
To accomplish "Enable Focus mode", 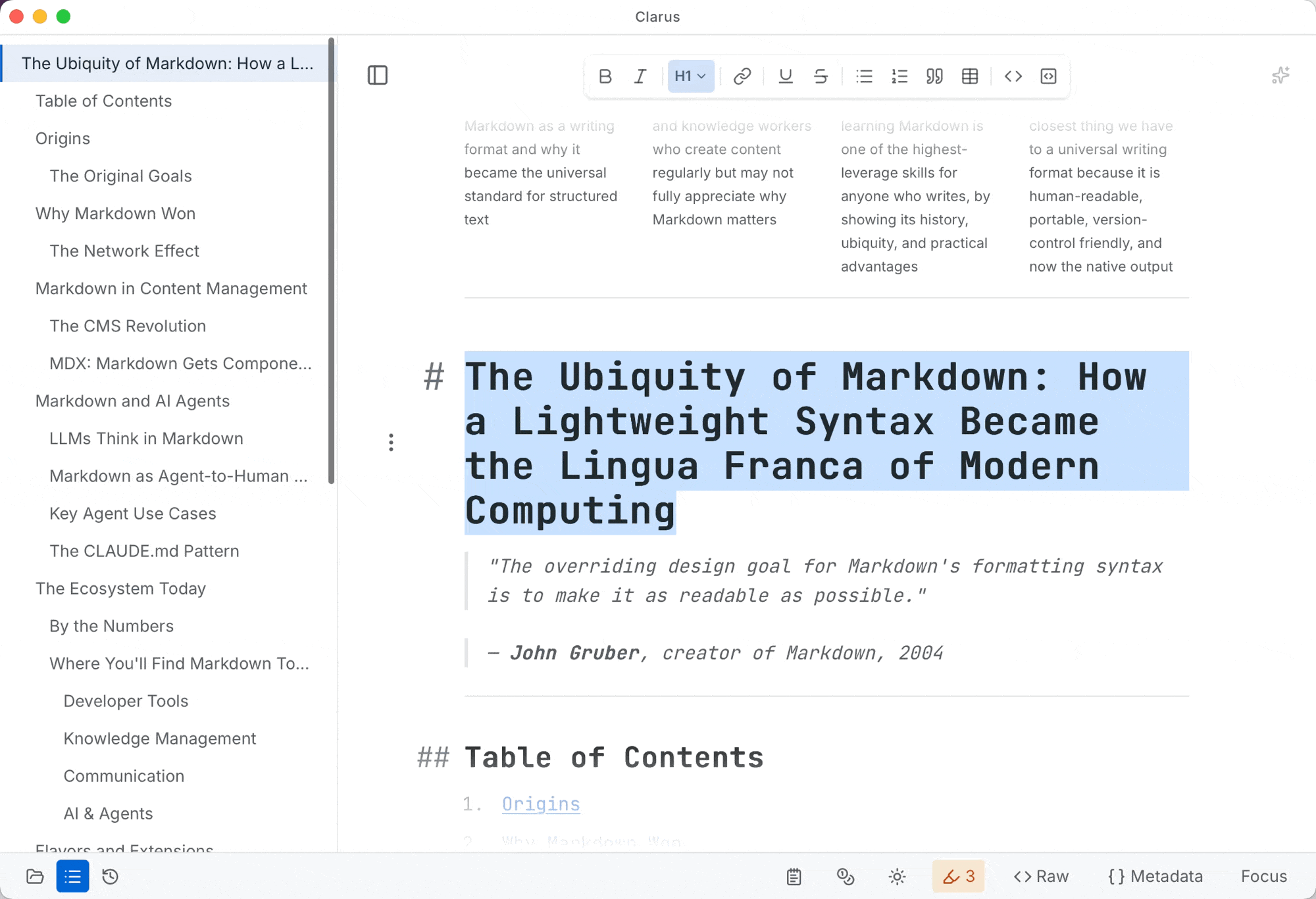I will pos(1263,876).
